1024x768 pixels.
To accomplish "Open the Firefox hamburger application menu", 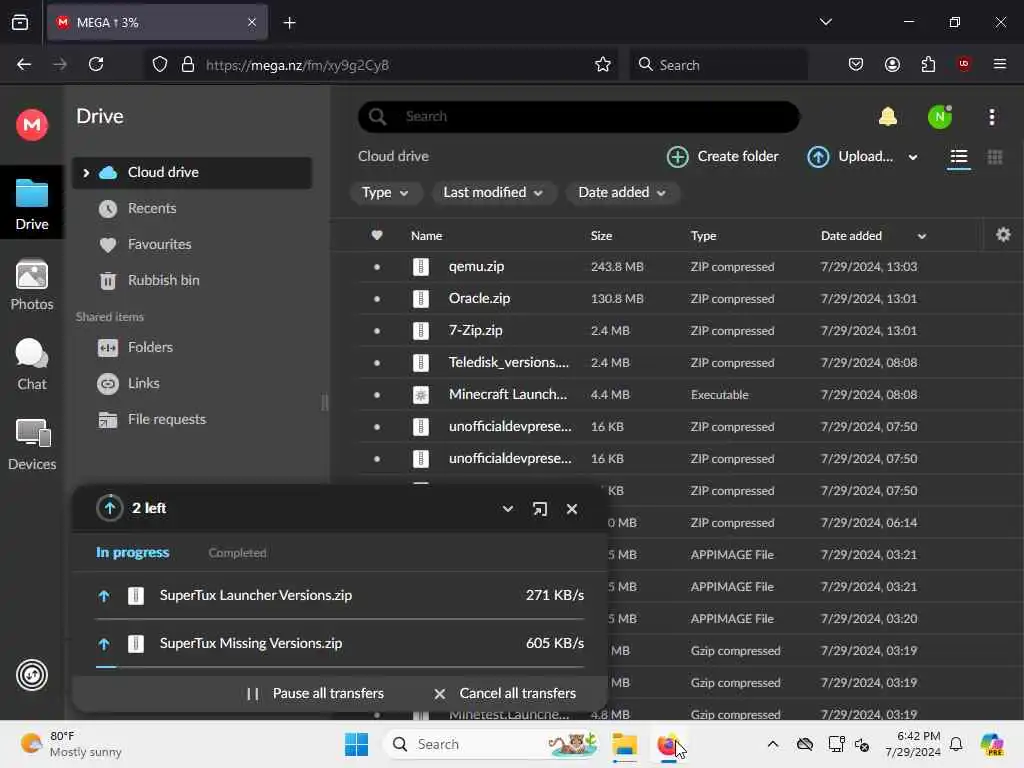I will (x=999, y=64).
